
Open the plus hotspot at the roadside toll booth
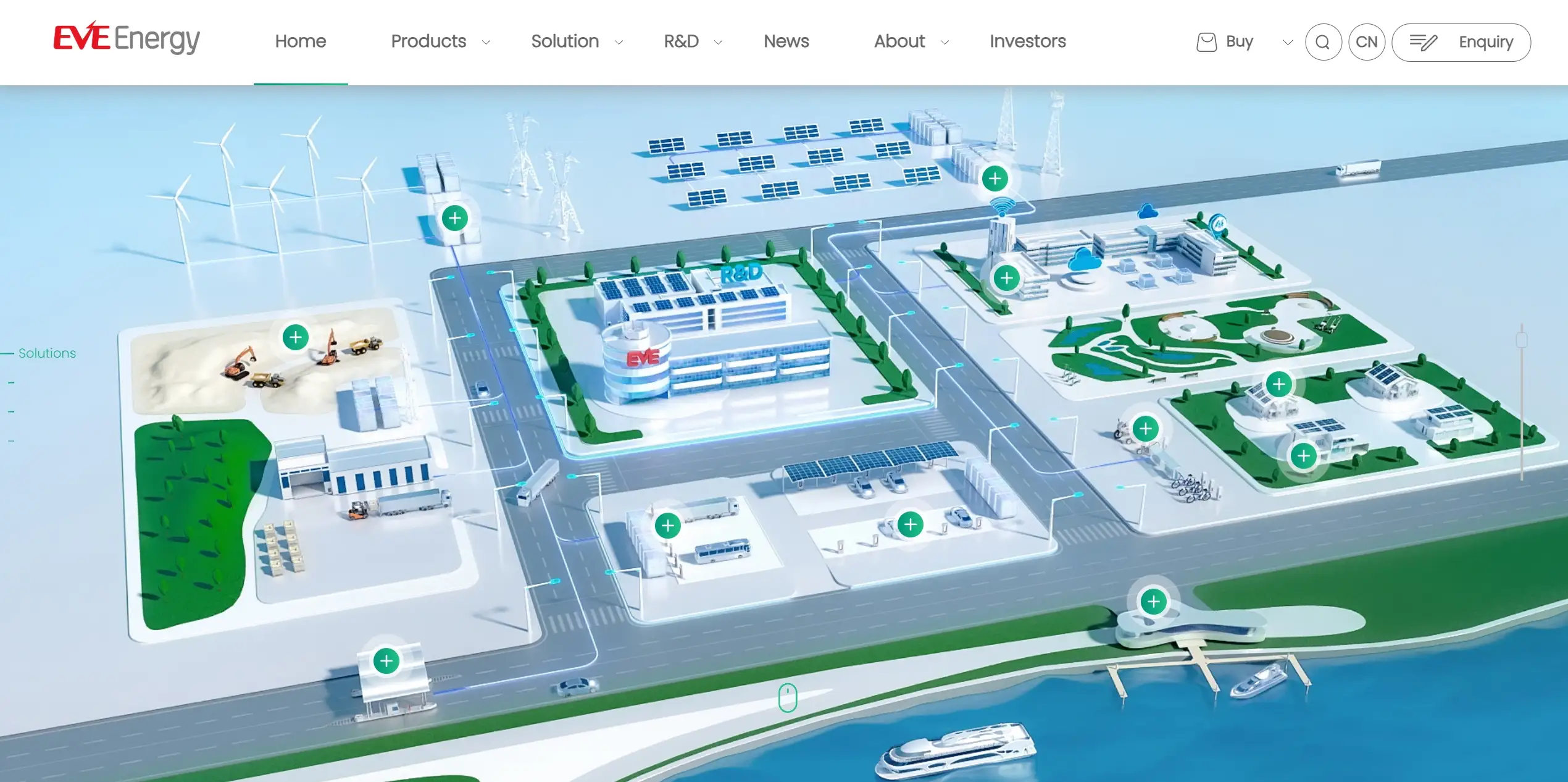pos(386,662)
